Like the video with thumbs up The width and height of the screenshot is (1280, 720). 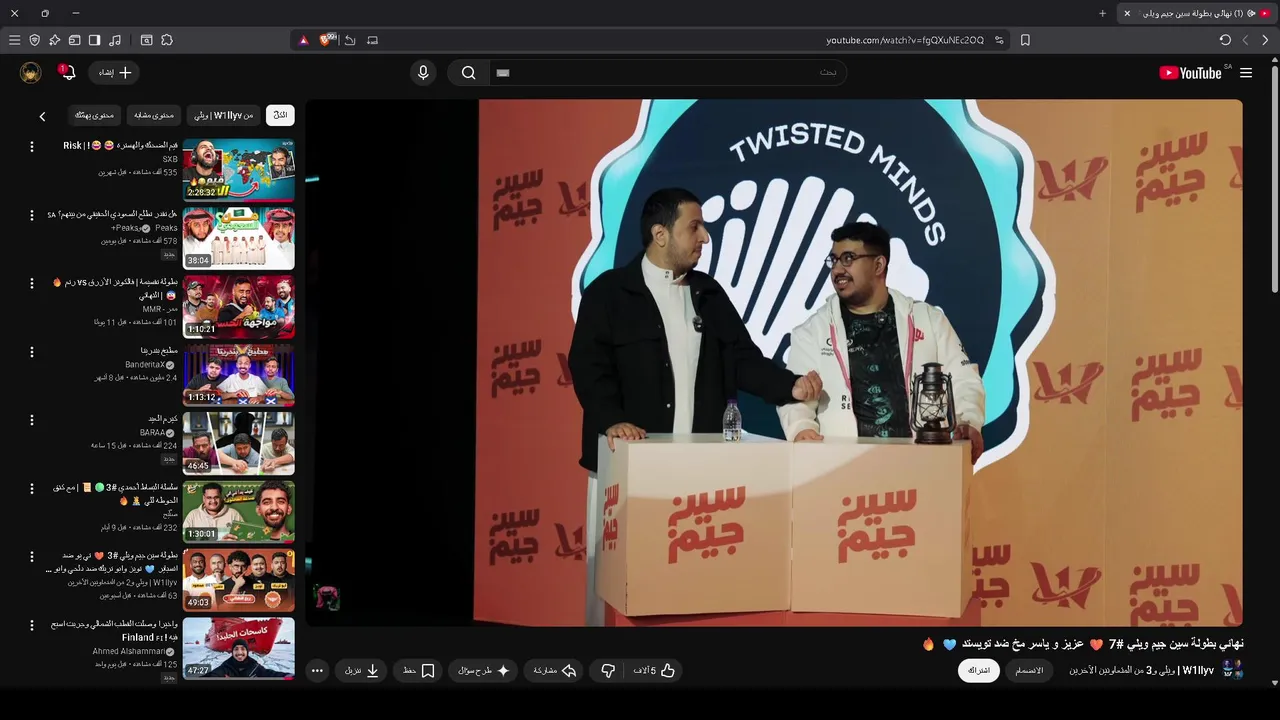[x=656, y=671]
